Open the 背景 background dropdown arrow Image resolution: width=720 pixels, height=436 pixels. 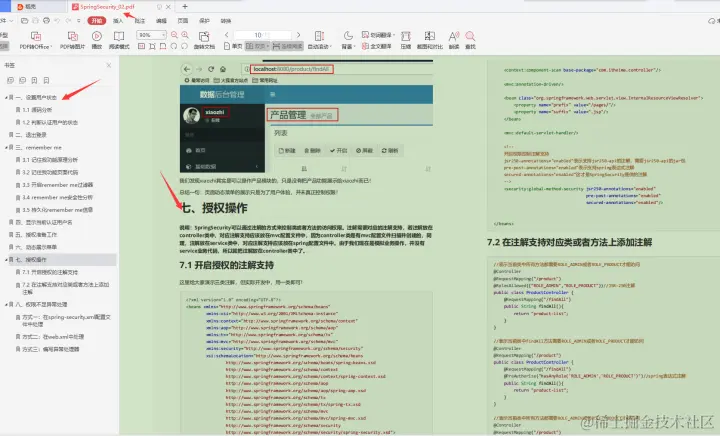[x=354, y=47]
